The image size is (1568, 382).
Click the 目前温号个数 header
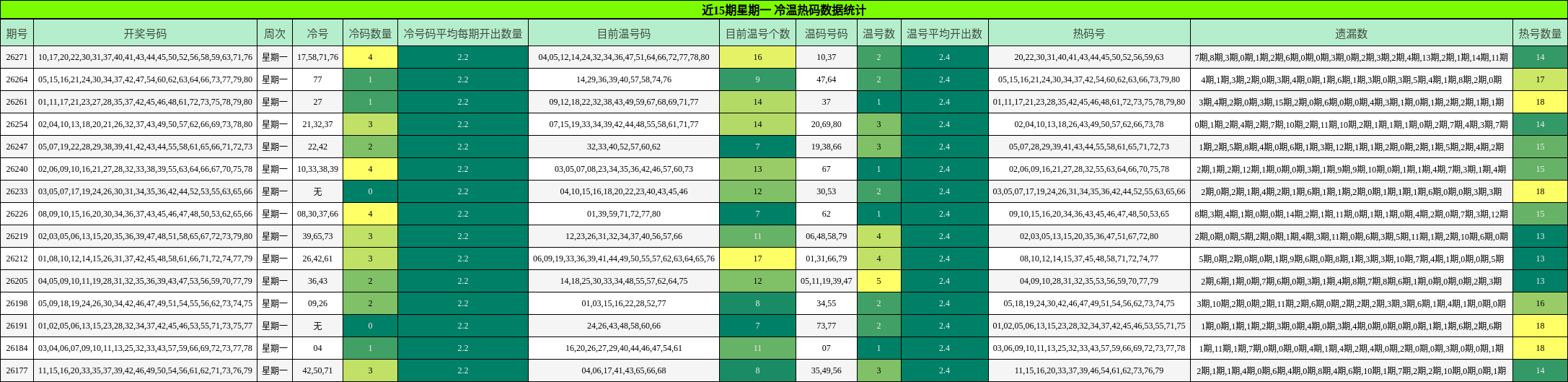coord(757,33)
